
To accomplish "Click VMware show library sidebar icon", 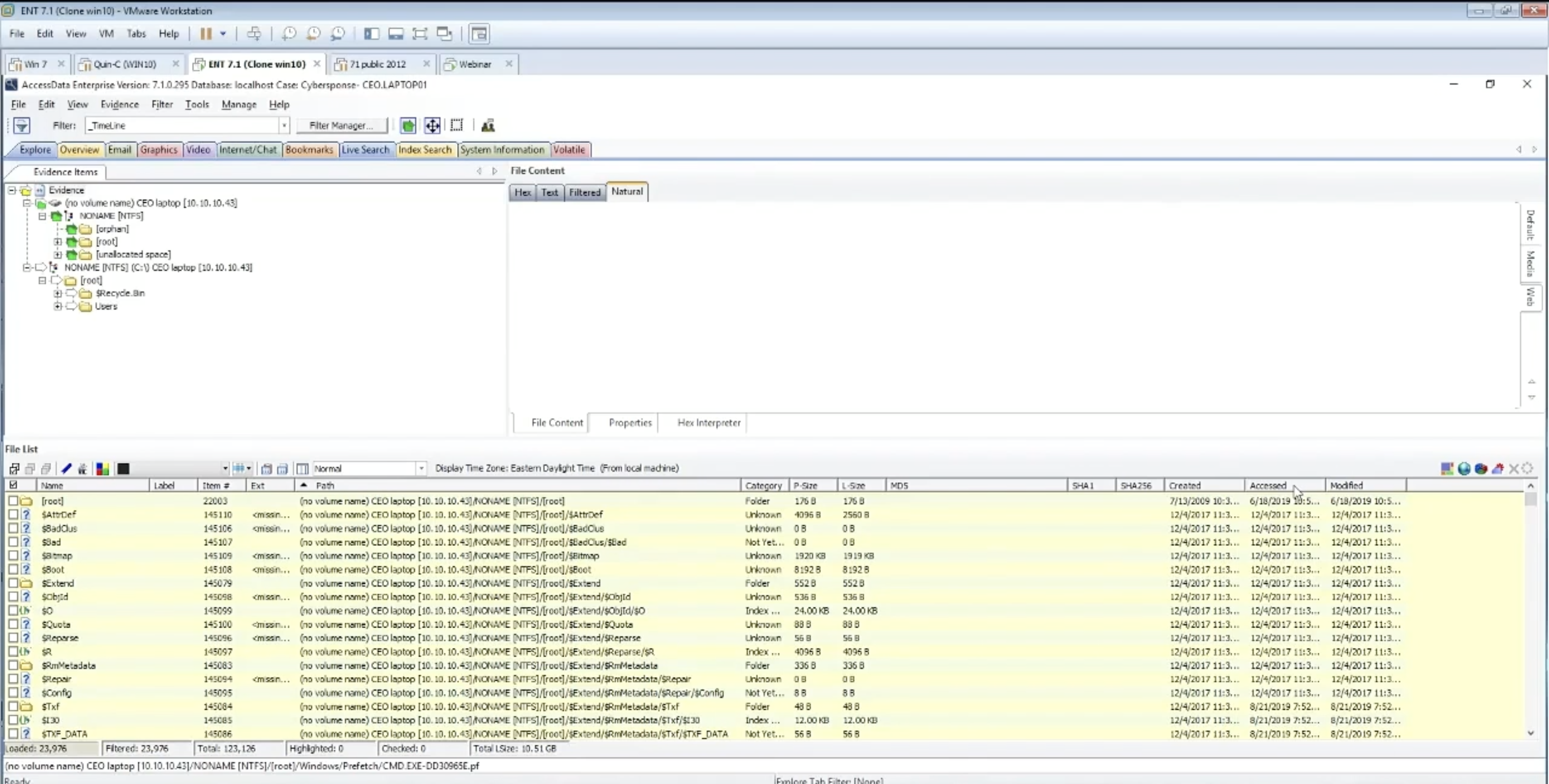I will tap(372, 34).
